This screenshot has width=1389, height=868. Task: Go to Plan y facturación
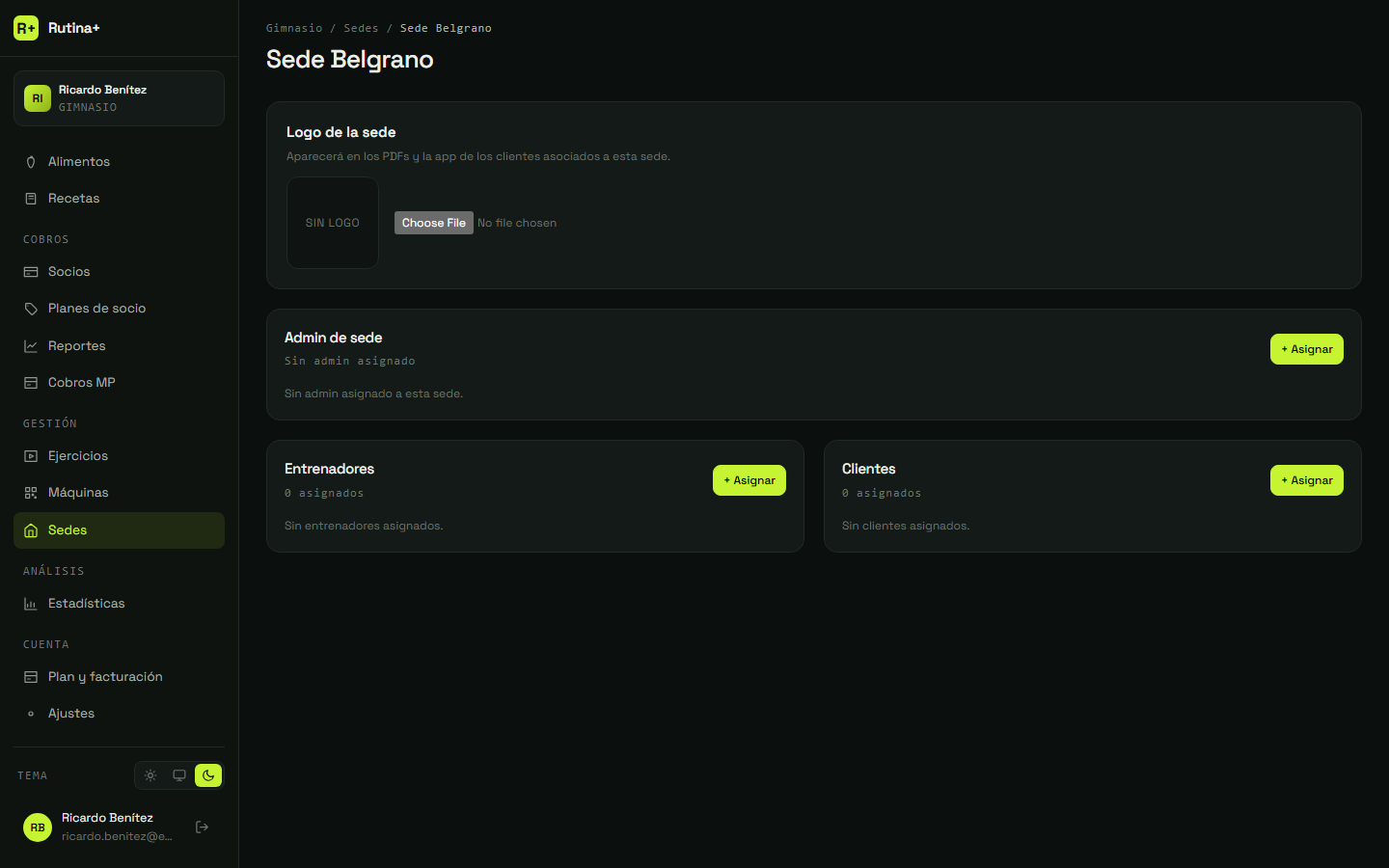(x=119, y=677)
